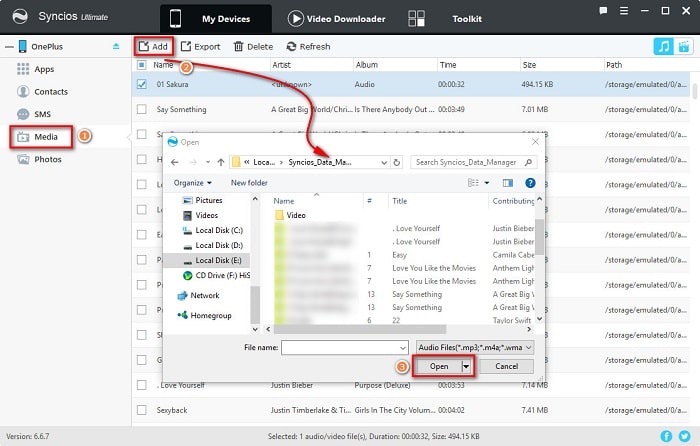
Task: Click New folder in the dialog
Action: 249,183
